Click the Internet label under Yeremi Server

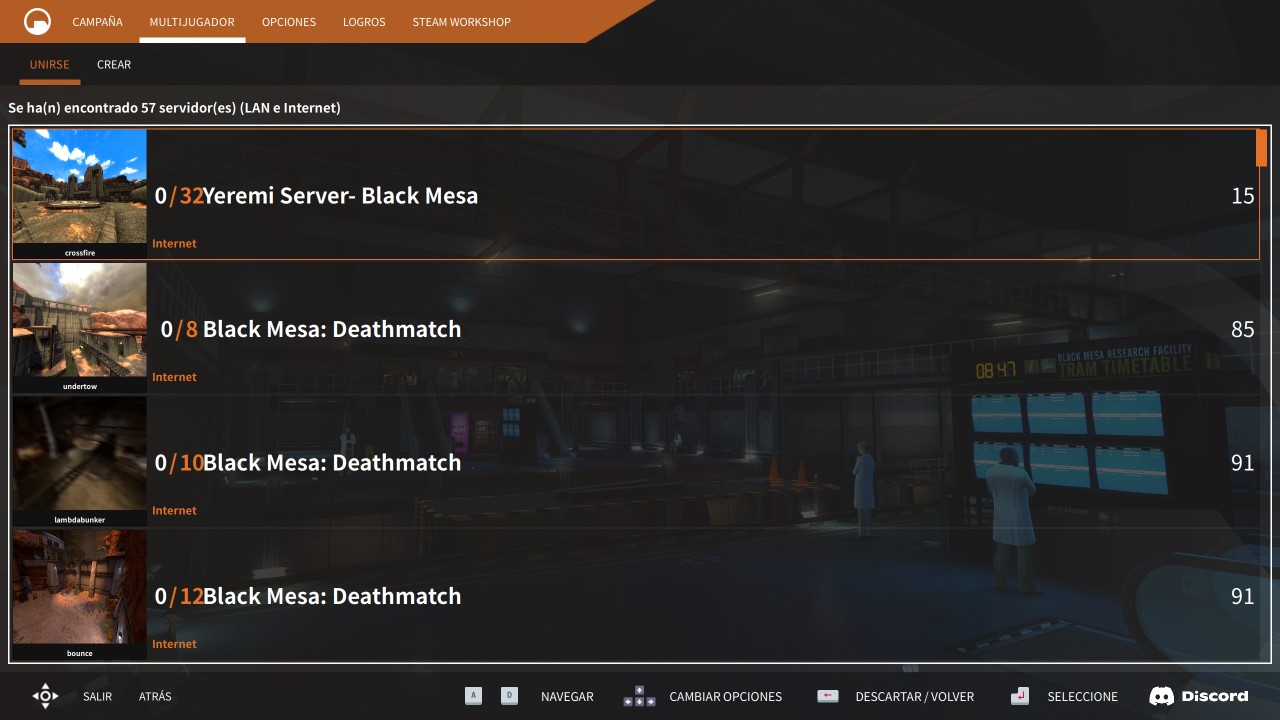click(174, 243)
